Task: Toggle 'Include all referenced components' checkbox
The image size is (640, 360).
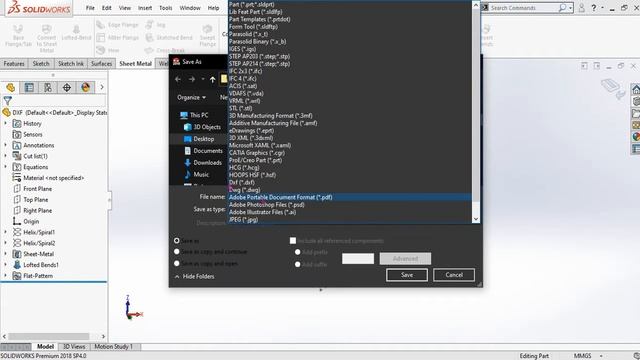Action: (x=293, y=241)
